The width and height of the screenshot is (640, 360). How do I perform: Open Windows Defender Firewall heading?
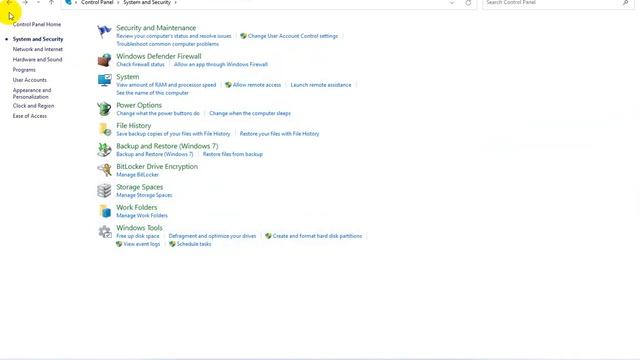tap(159, 56)
